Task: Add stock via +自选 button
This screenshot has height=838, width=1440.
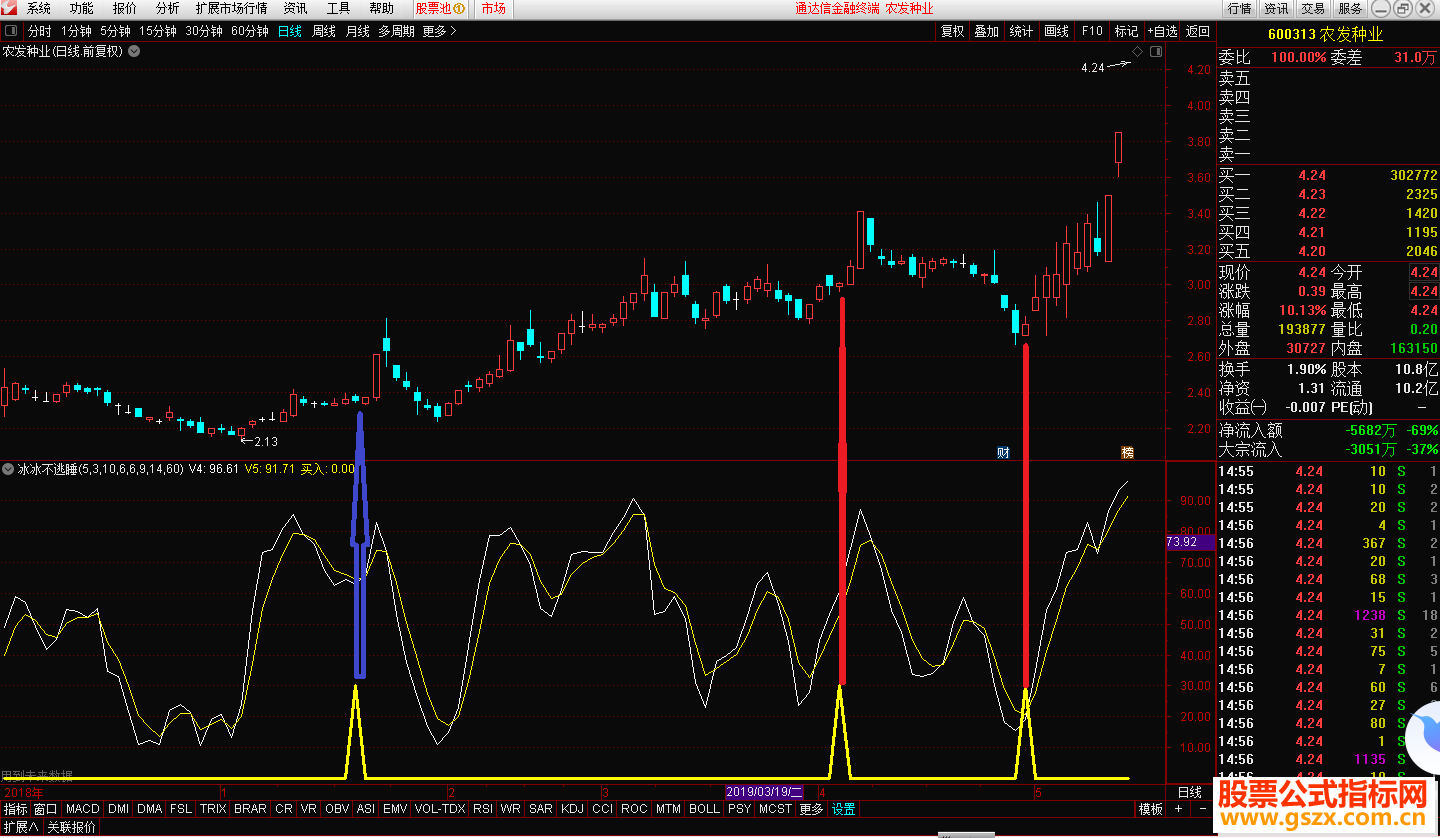Action: (x=1163, y=31)
